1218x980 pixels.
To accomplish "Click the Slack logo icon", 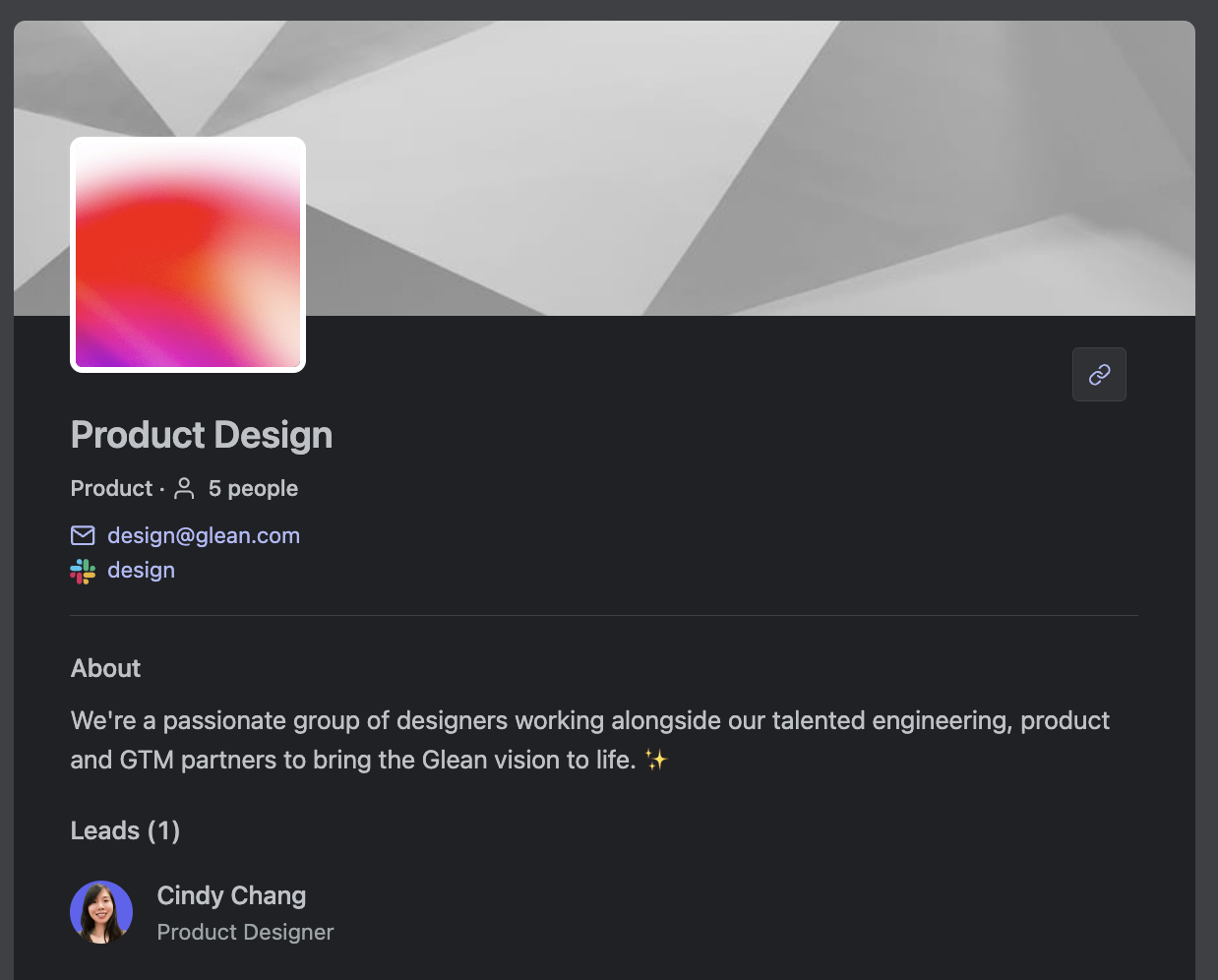I will pyautogui.click(x=83, y=571).
